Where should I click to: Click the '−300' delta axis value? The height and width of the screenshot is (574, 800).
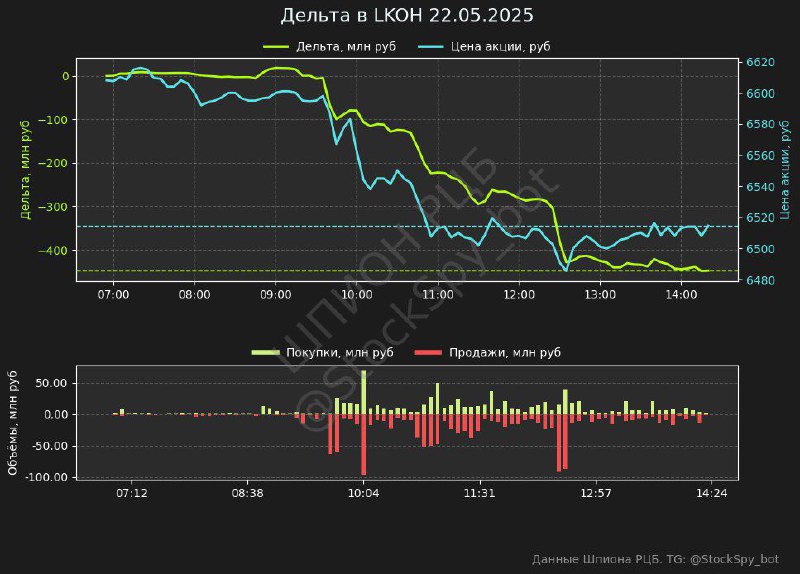point(54,207)
